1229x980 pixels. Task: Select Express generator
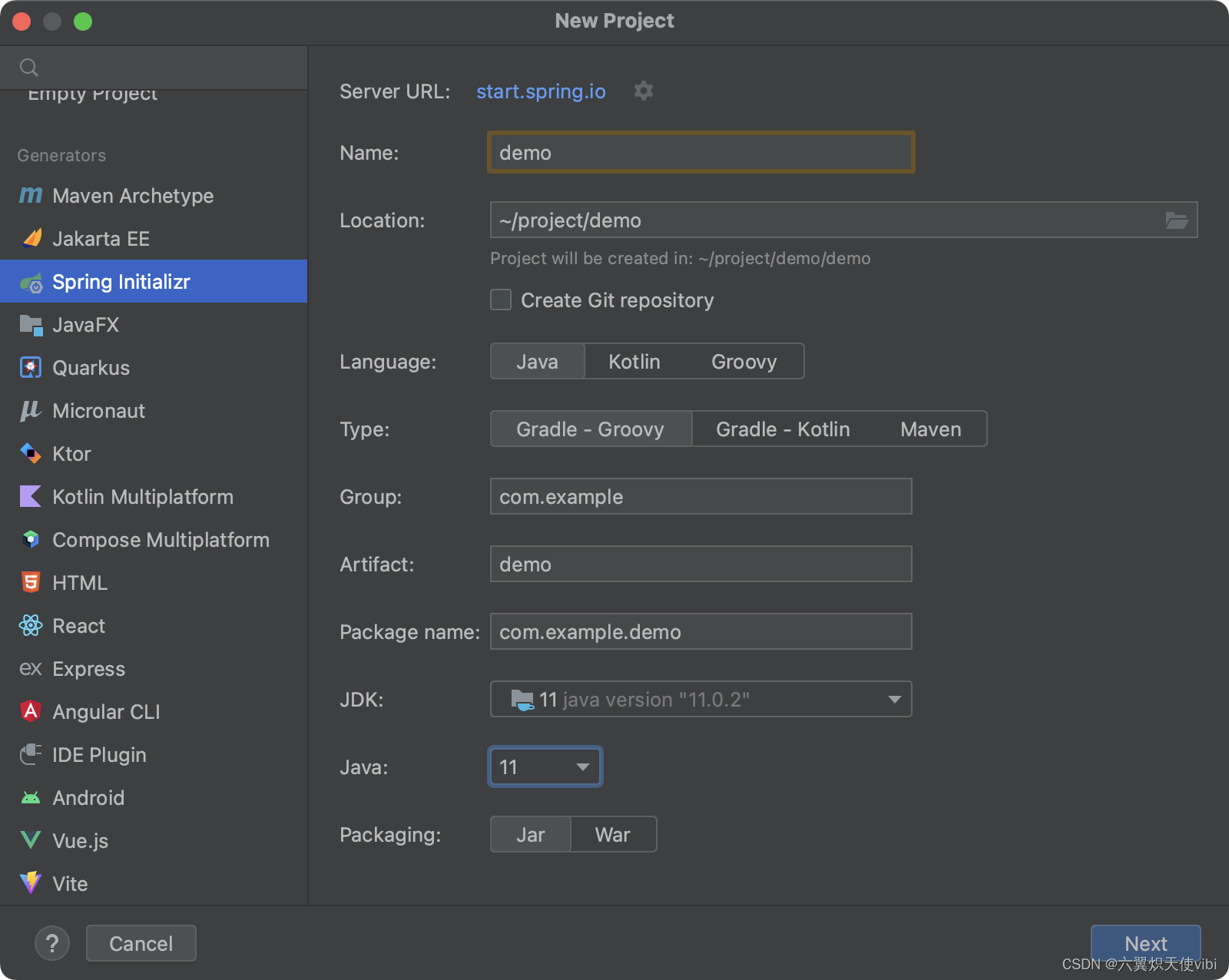tap(154, 669)
